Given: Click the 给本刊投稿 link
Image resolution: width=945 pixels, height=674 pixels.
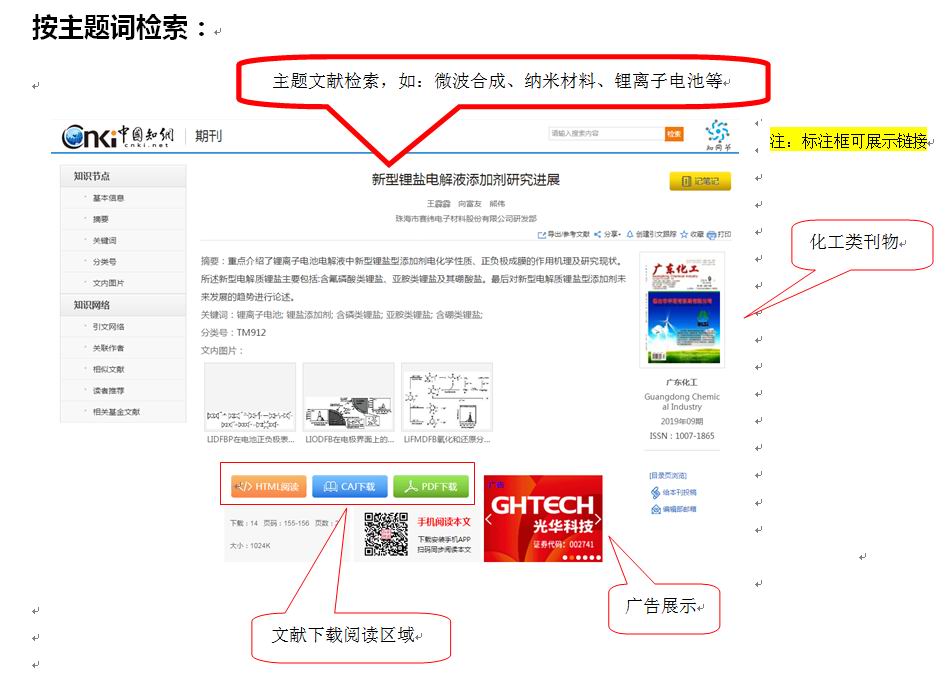Looking at the screenshot, I should pyautogui.click(x=679, y=492).
